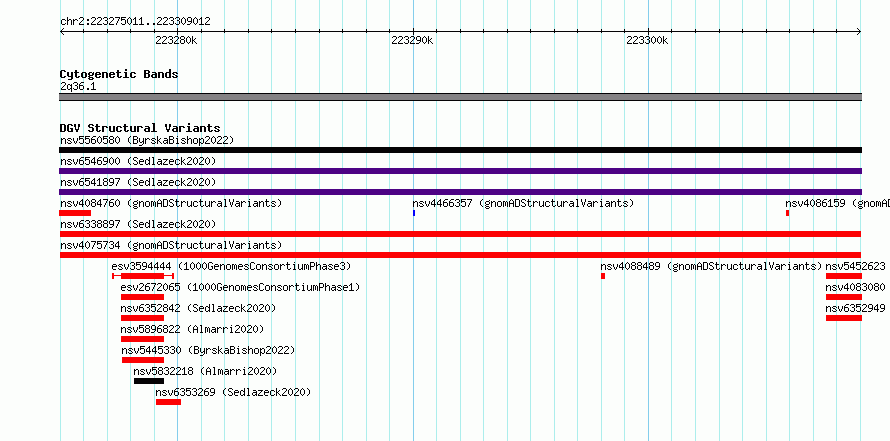Select the red bar under nsv6352949

point(843,318)
